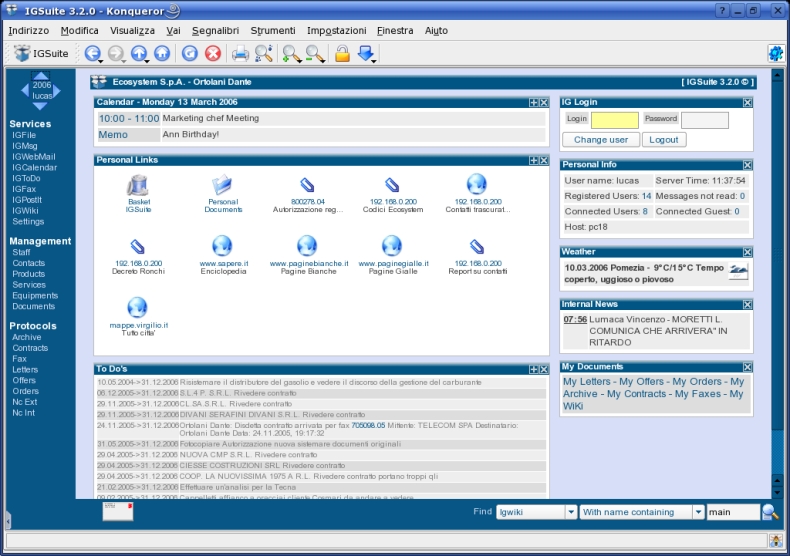This screenshot has height=556, width=790.
Task: Expand the To Do's panel plus button
Action: pos(534,370)
